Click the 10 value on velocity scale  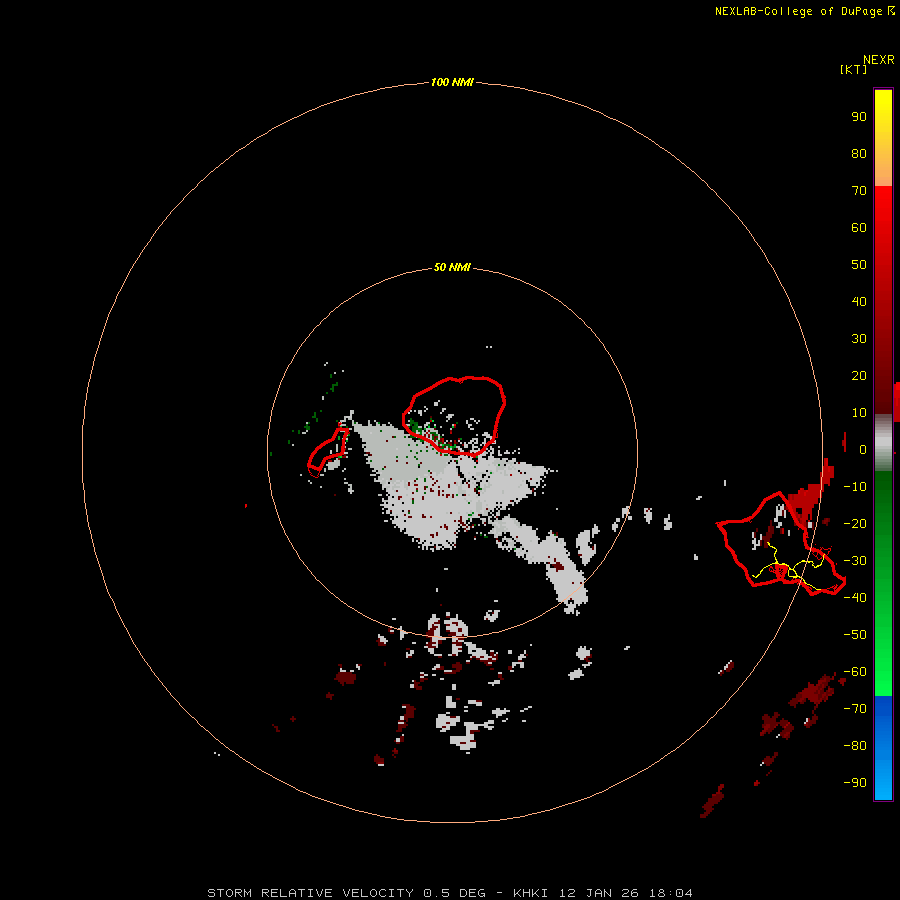pyautogui.click(x=859, y=413)
